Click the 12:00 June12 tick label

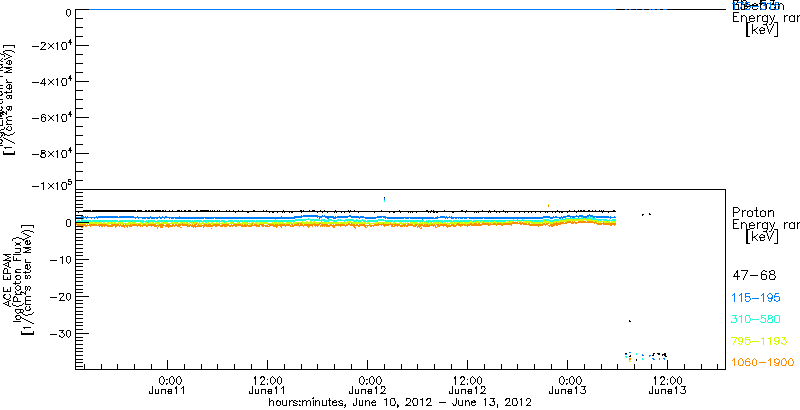(467, 385)
